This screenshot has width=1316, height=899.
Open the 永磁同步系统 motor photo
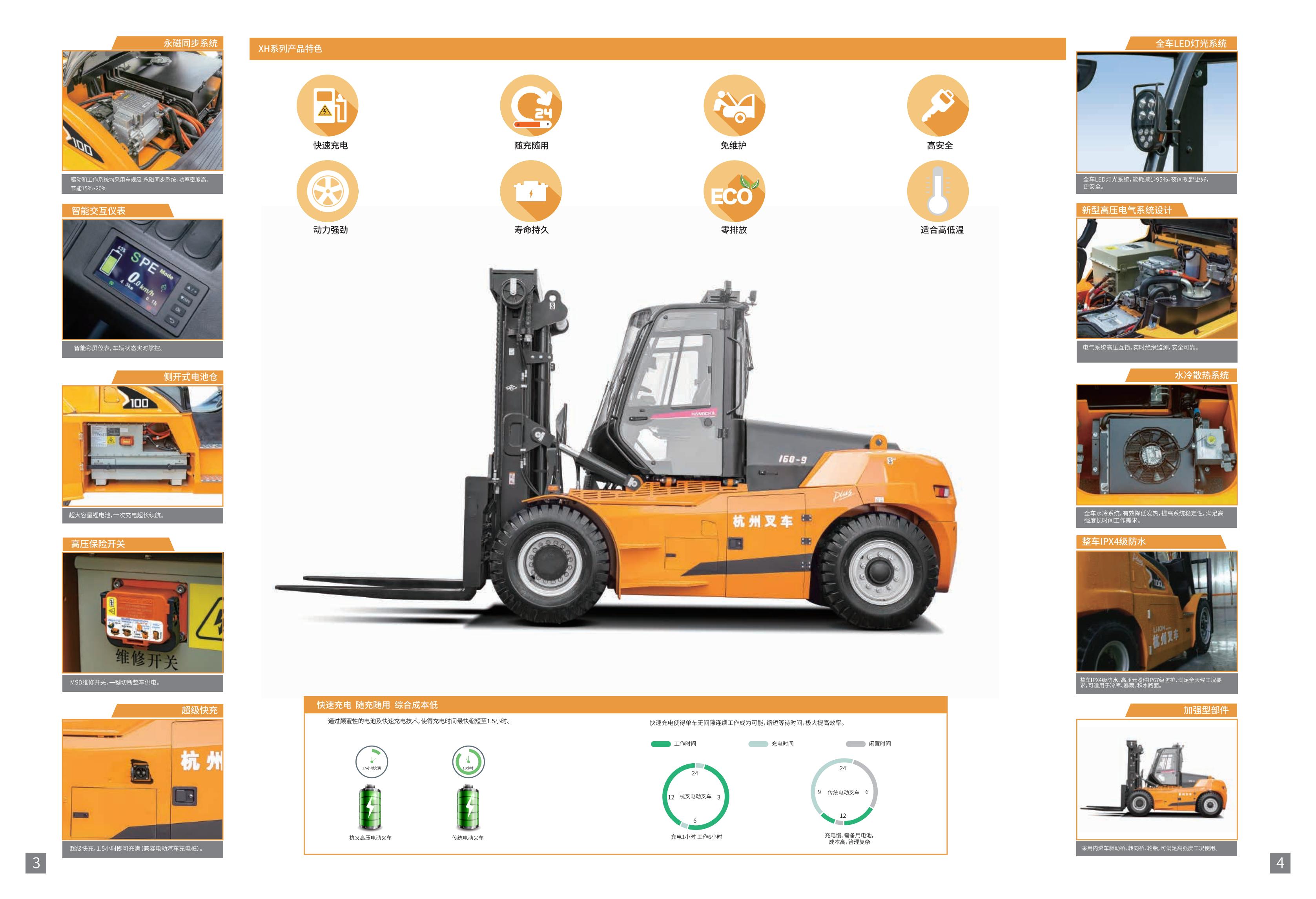click(x=142, y=111)
